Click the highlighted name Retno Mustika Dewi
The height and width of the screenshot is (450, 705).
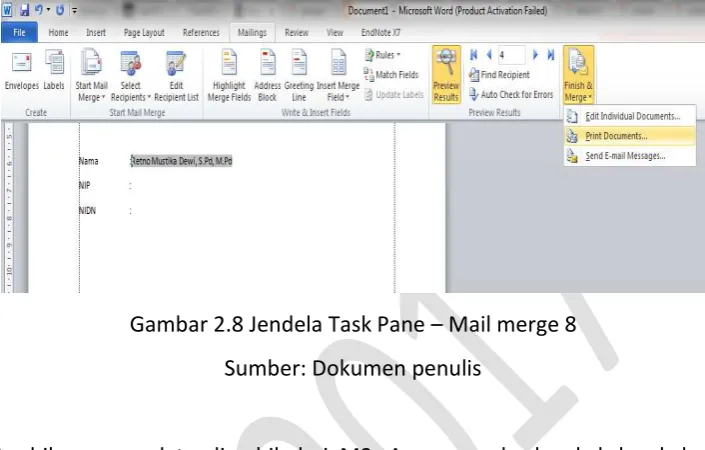181,161
